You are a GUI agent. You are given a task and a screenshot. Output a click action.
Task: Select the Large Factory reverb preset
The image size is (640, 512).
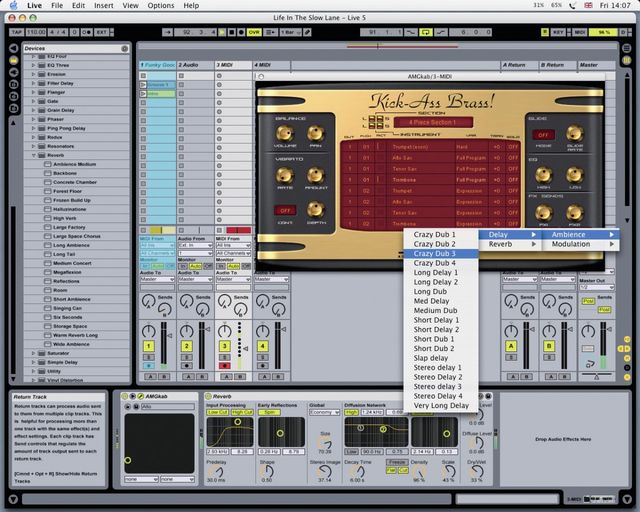click(69, 227)
